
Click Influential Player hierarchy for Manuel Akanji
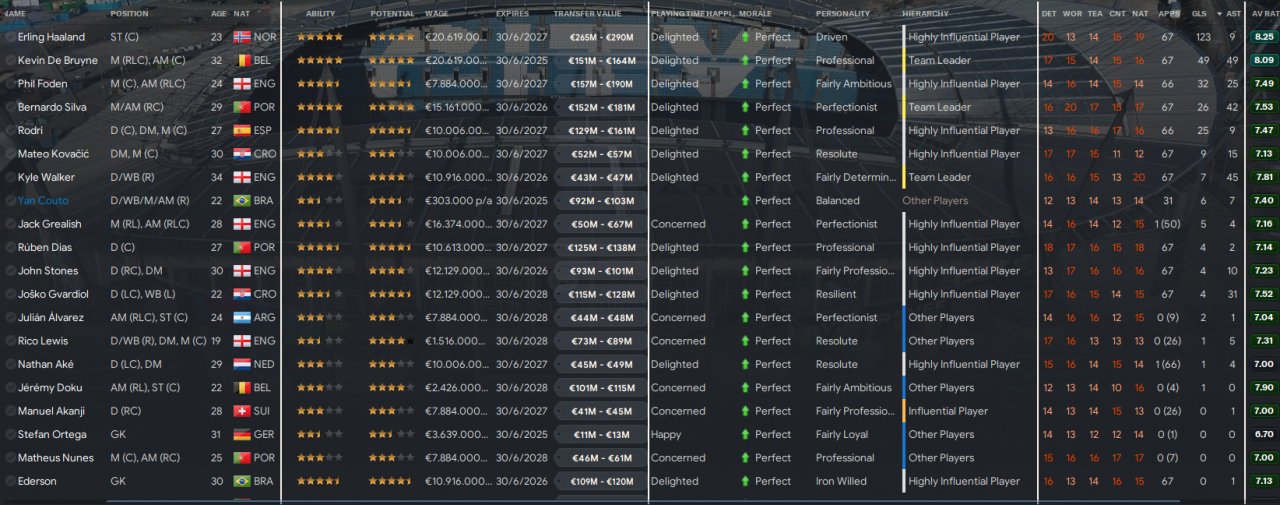948,411
